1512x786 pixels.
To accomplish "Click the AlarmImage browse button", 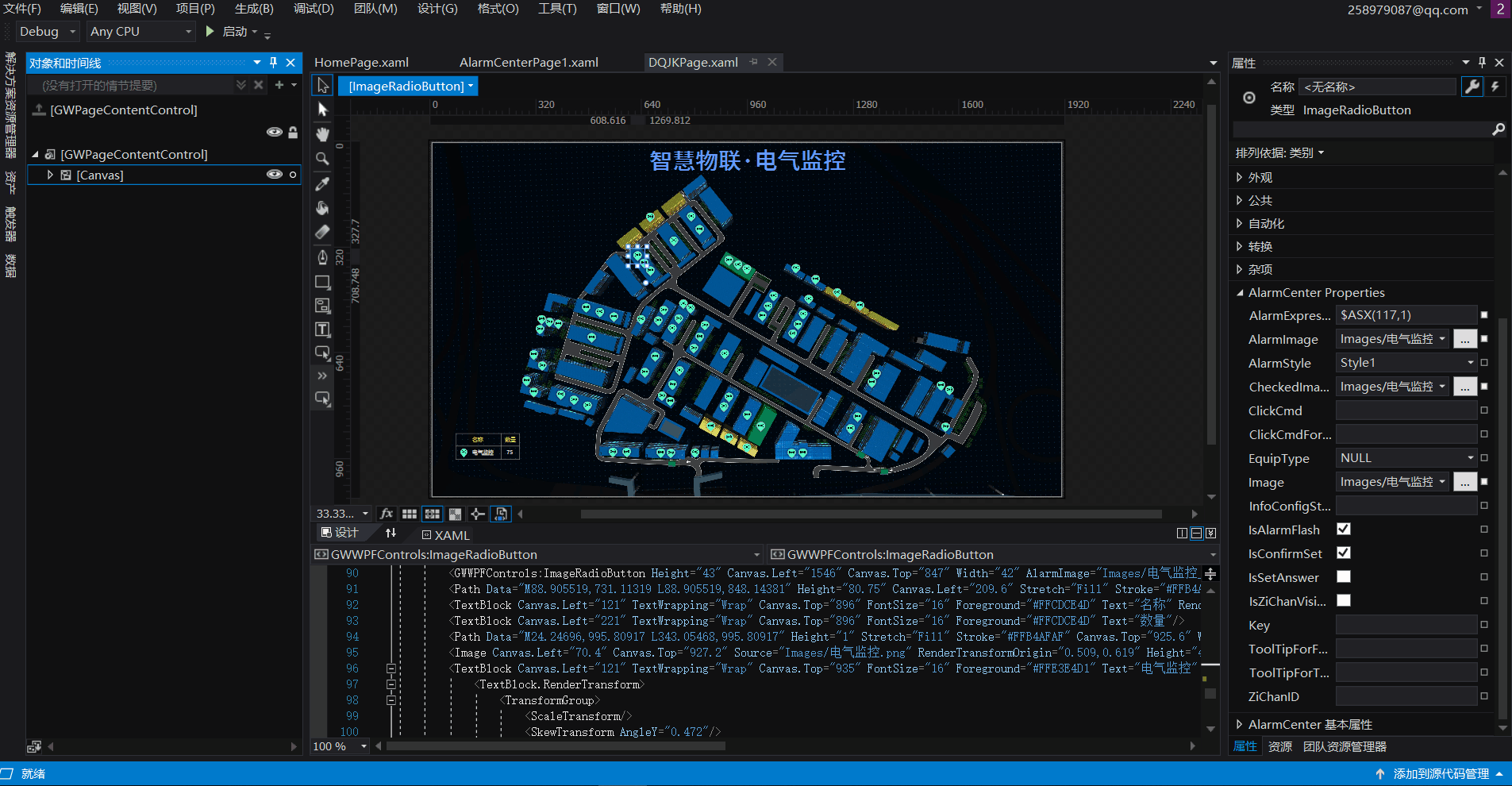I will tap(1464, 339).
